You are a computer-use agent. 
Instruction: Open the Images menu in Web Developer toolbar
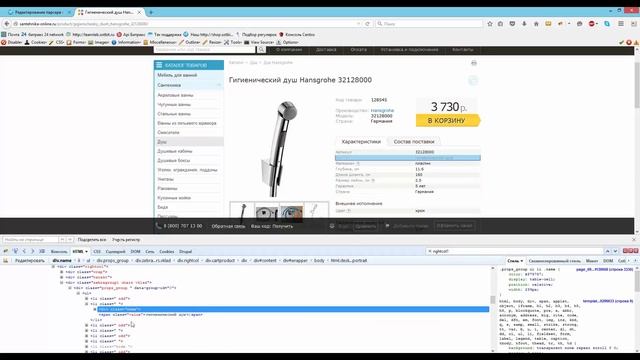click(98, 42)
